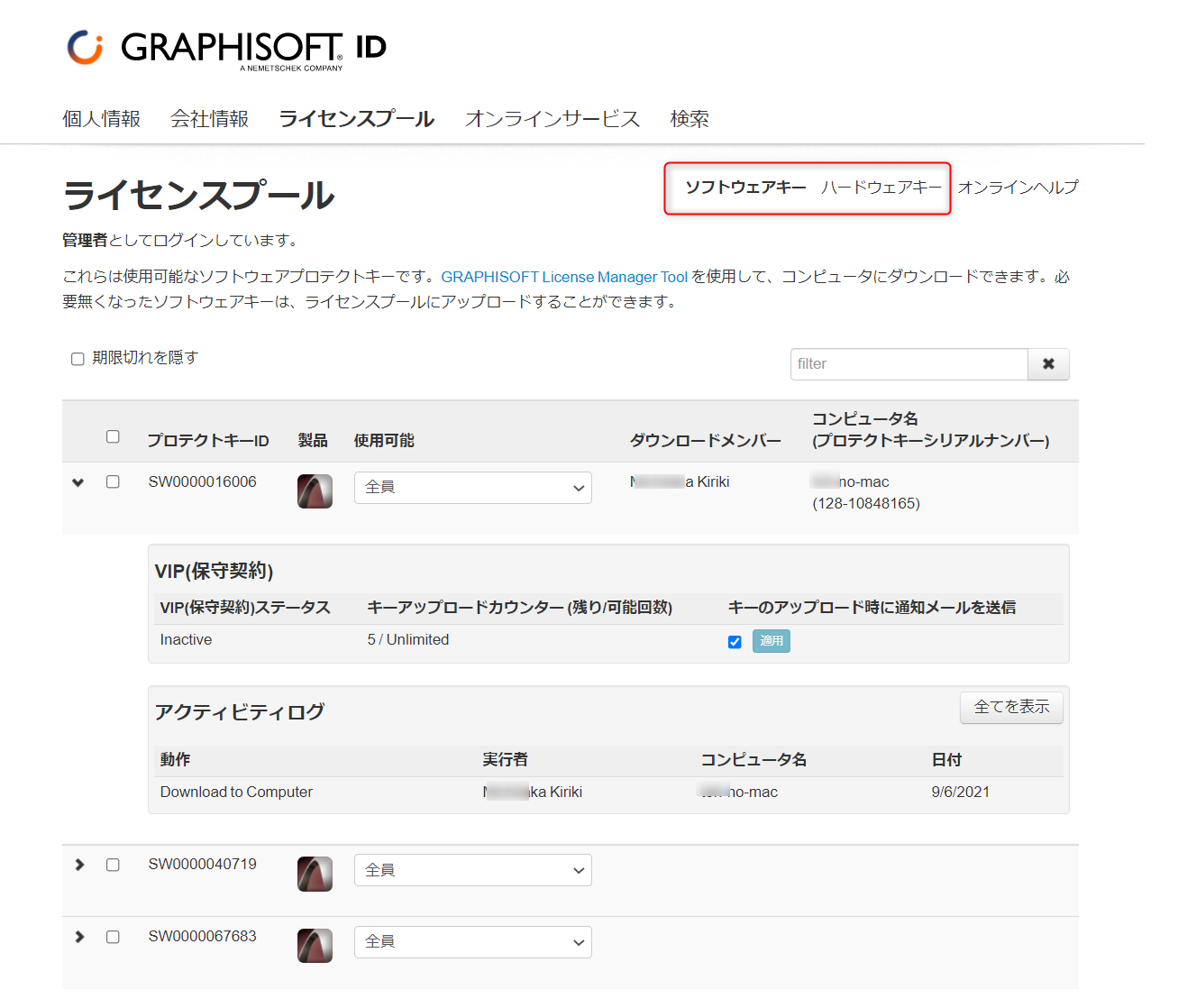Open 使用可能 dropdown for SW0000016006

coord(472,488)
